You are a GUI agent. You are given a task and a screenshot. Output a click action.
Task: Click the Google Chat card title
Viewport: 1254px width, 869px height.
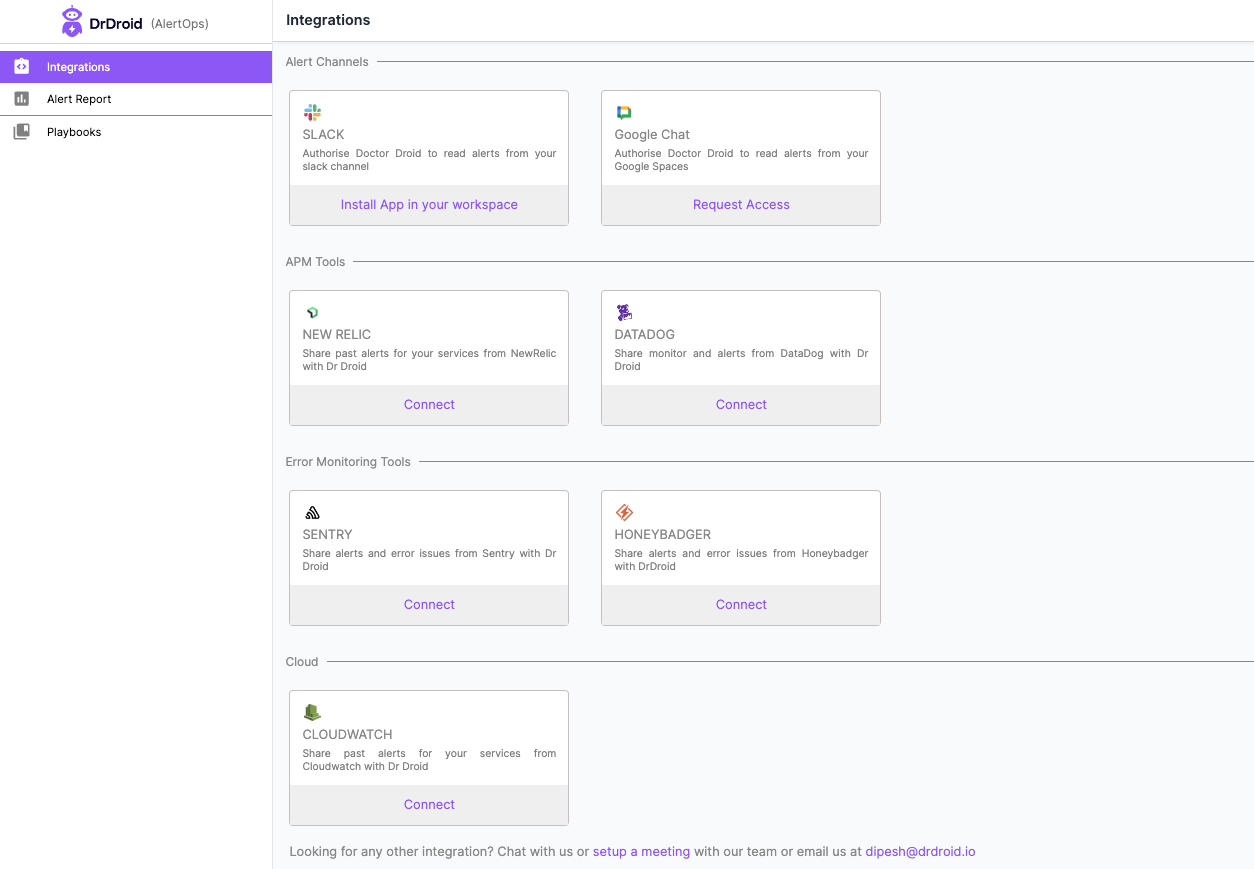tap(652, 135)
